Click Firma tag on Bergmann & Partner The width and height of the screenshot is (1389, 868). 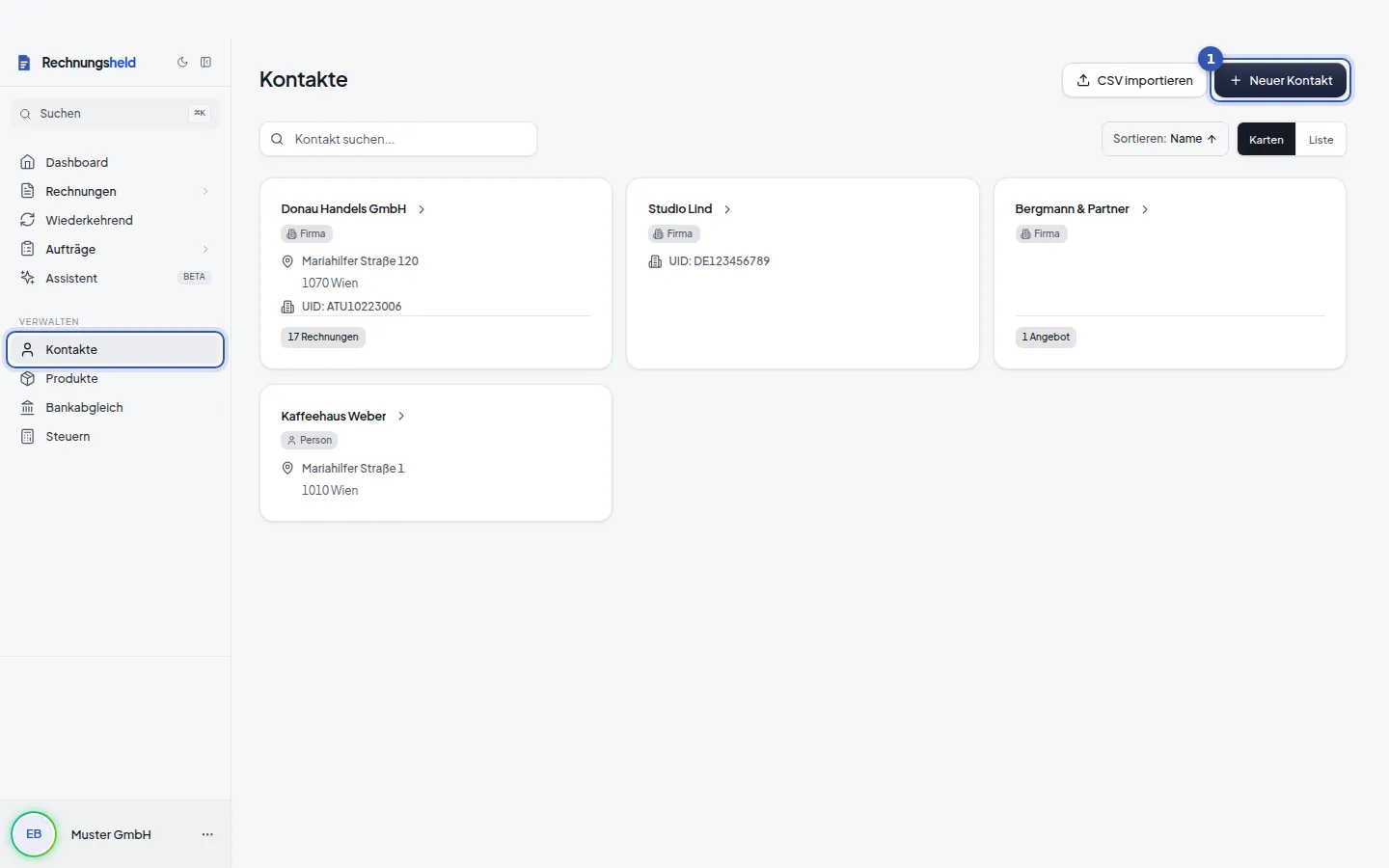[x=1041, y=234]
